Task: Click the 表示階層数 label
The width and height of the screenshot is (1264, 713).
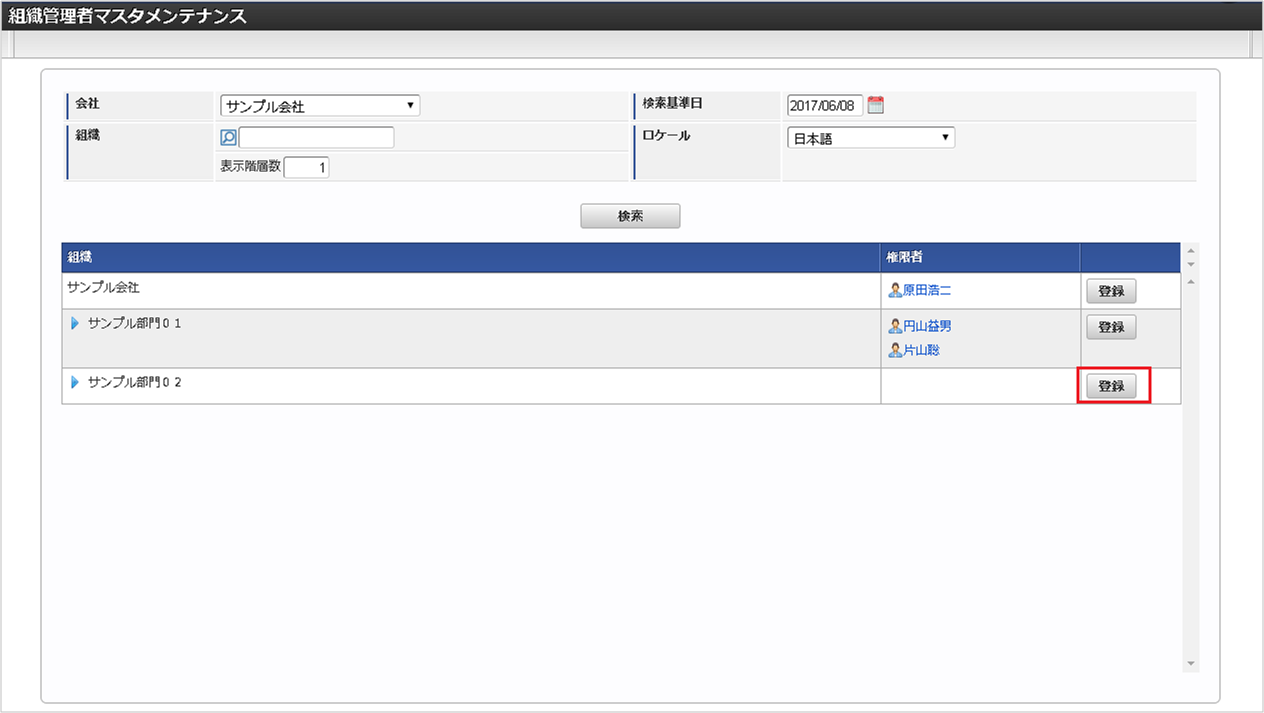Action: pyautogui.click(x=251, y=168)
